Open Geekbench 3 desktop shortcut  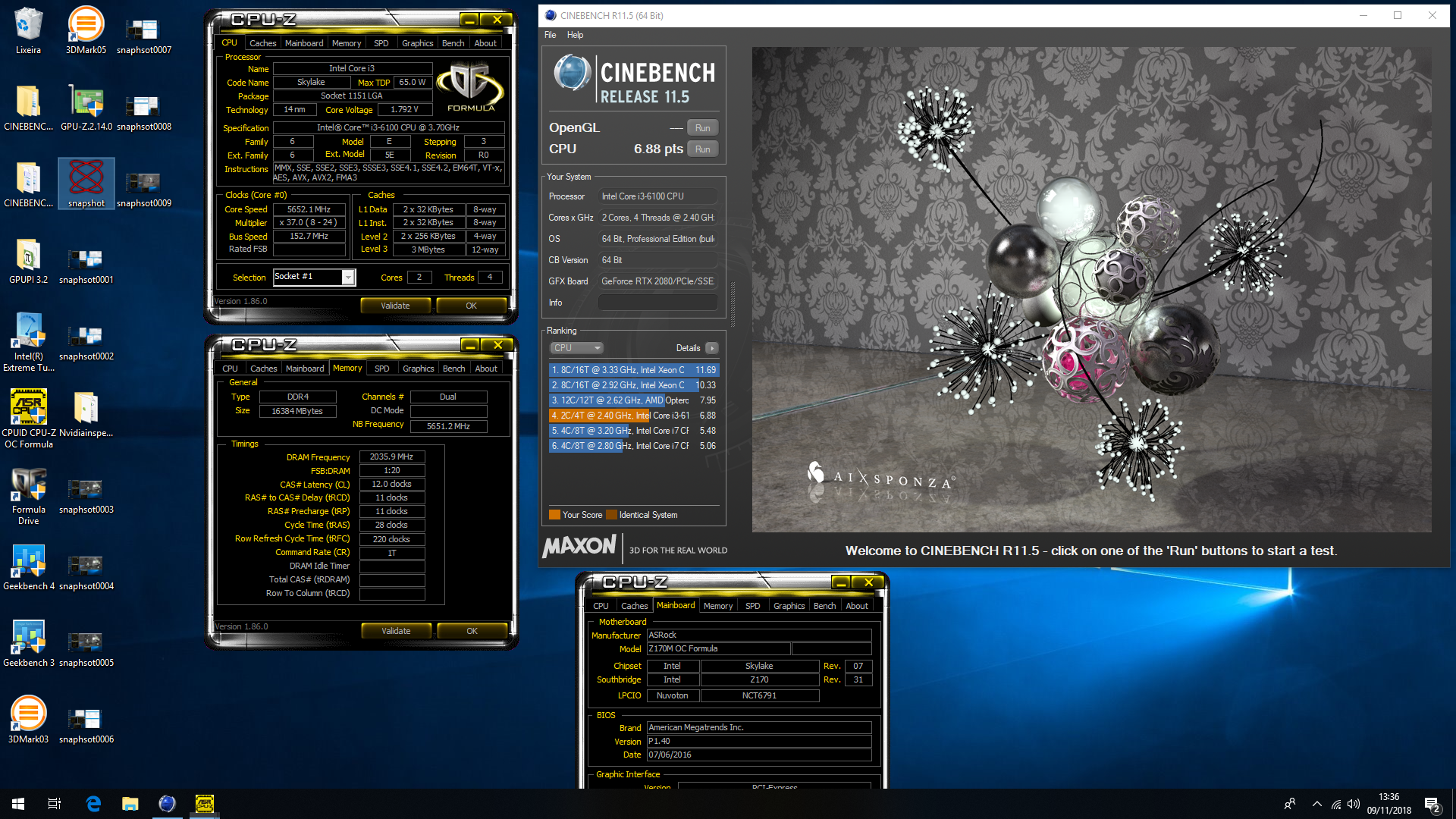(x=28, y=643)
